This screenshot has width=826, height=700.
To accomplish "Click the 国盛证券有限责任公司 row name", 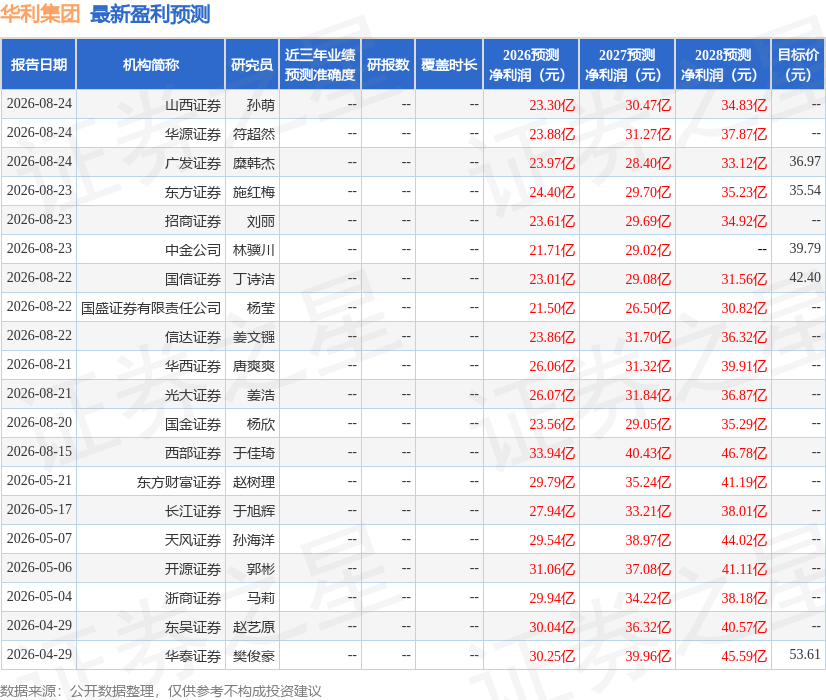I will (x=151, y=308).
